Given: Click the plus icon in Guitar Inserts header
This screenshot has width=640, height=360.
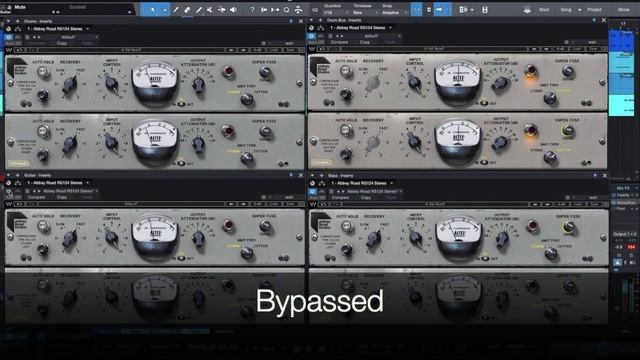Looking at the screenshot, I should pyautogui.click(x=18, y=175).
